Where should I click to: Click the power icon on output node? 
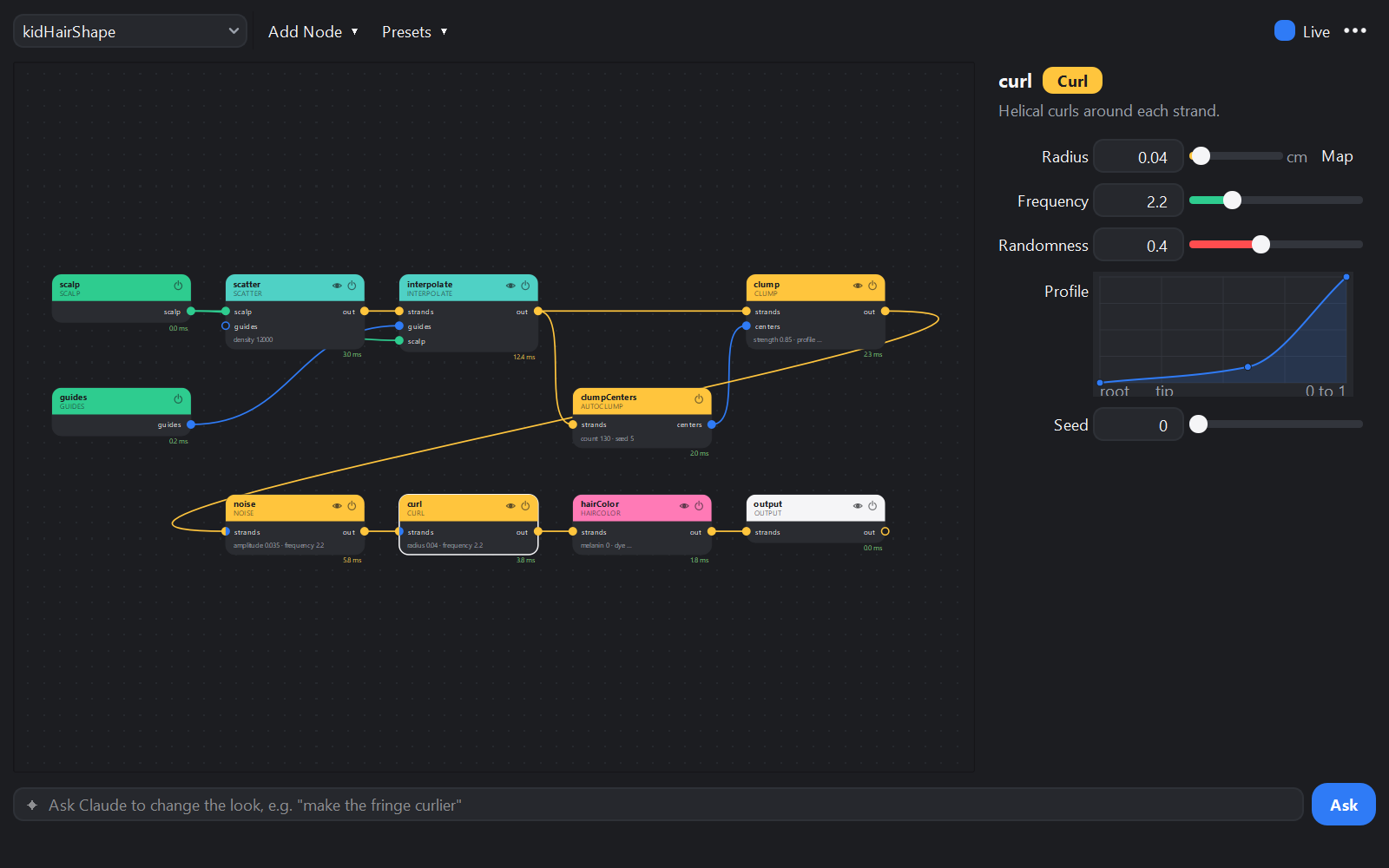click(x=872, y=506)
